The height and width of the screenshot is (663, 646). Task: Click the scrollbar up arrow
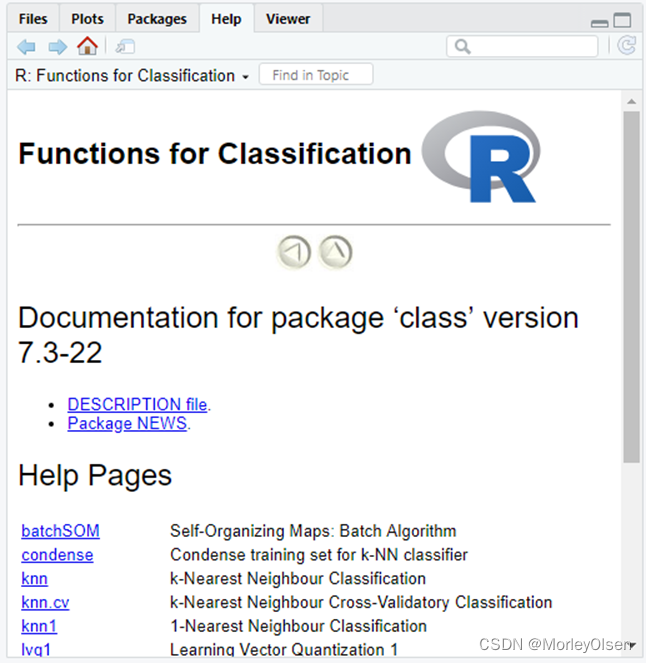tap(632, 101)
